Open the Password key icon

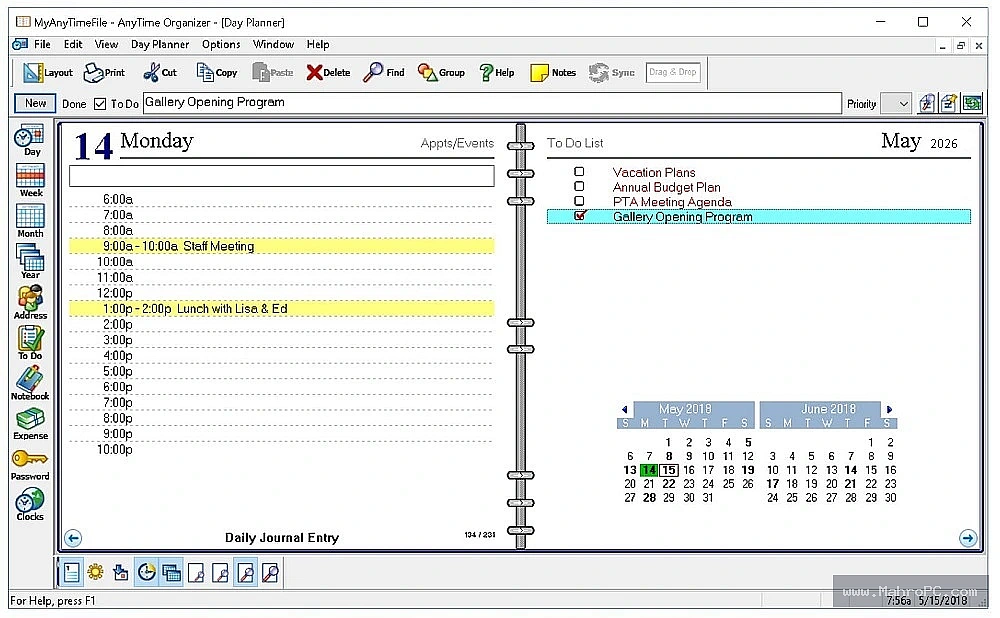click(30, 465)
